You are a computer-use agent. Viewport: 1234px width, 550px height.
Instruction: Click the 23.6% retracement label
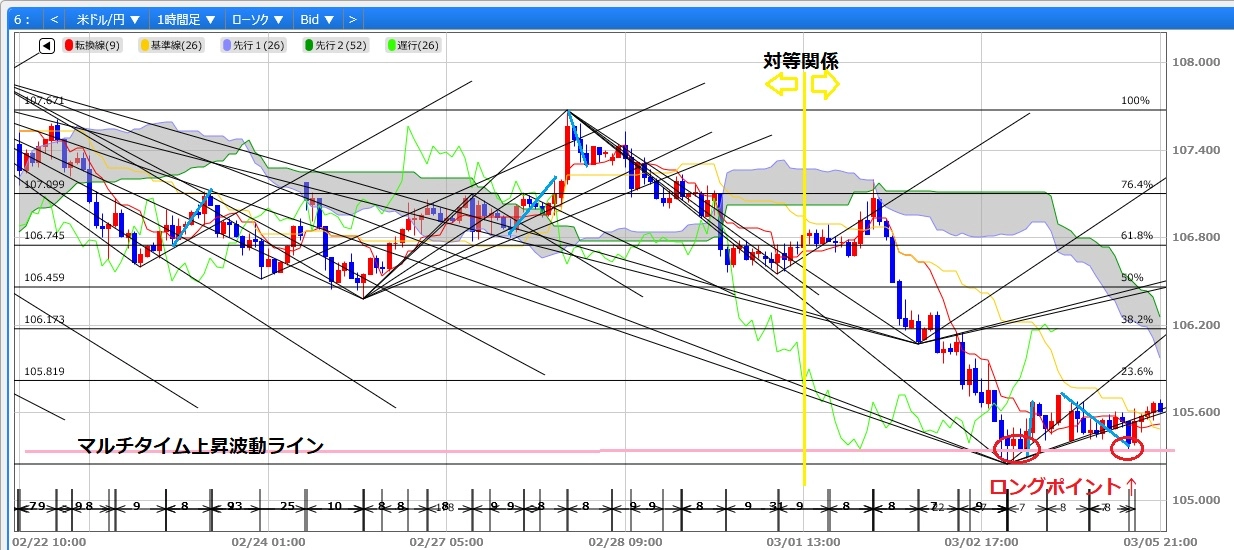[1137, 372]
